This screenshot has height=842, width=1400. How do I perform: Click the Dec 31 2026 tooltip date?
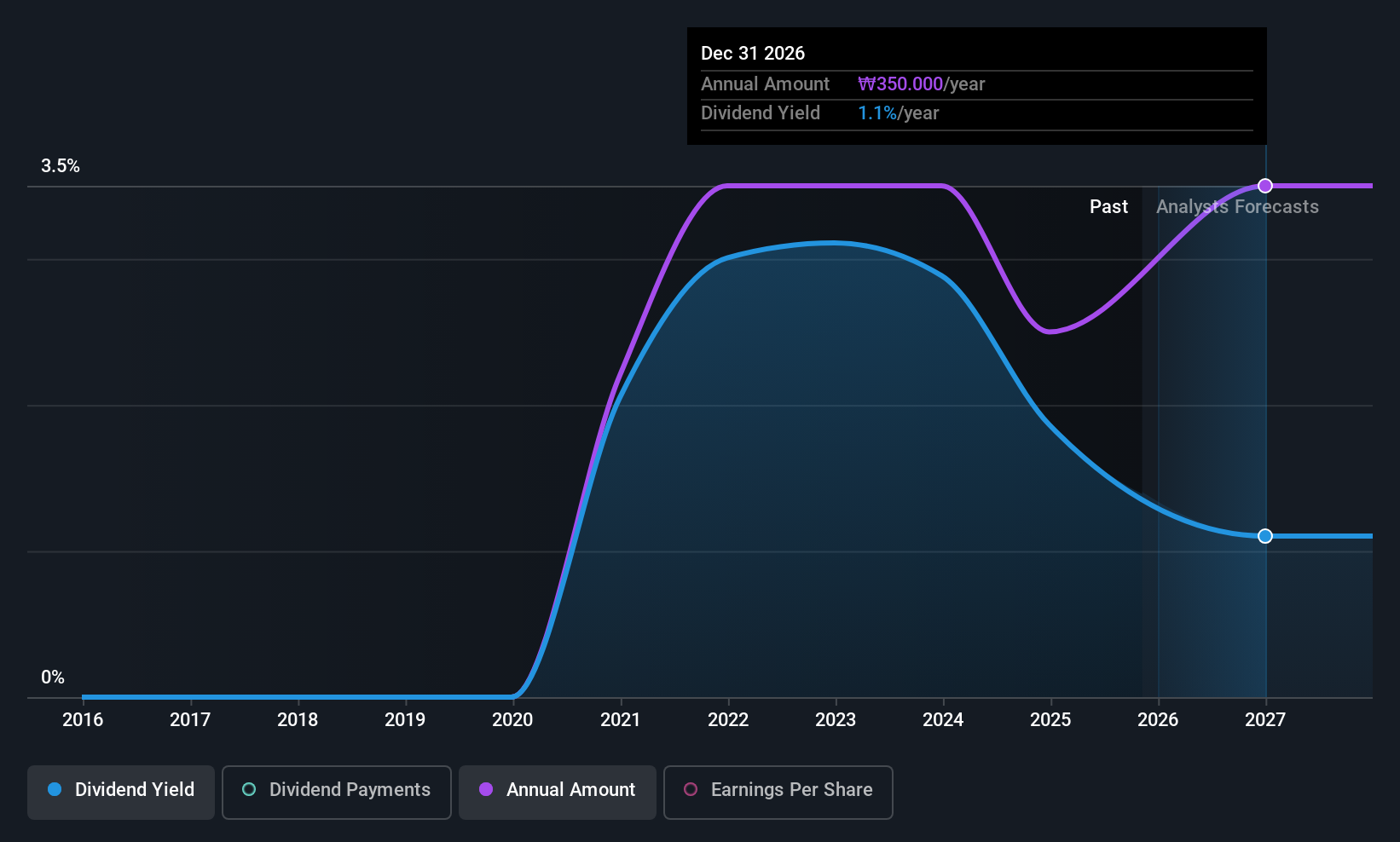click(753, 54)
